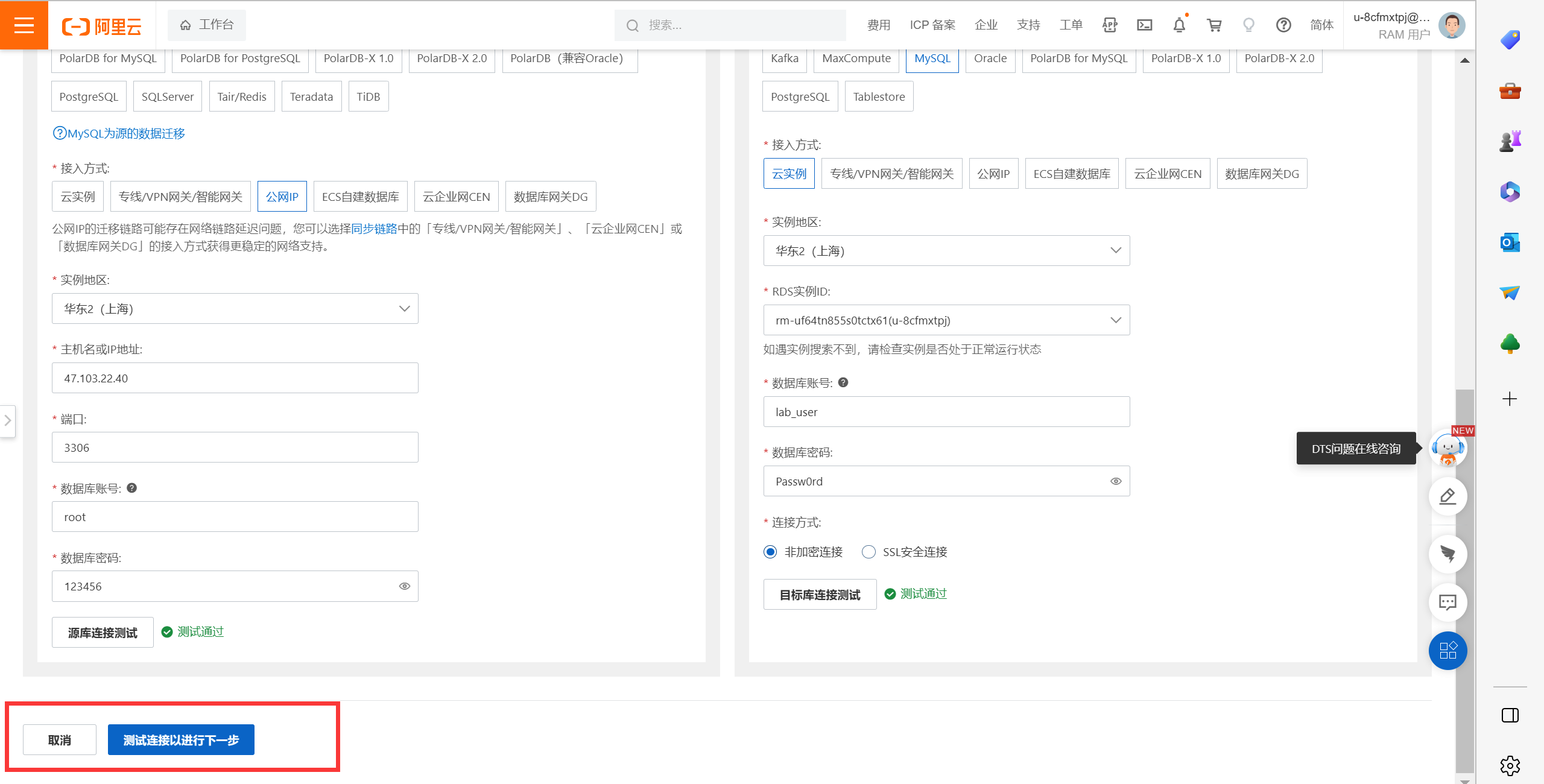
Task: Select source access method 公网IP
Action: coord(282,197)
